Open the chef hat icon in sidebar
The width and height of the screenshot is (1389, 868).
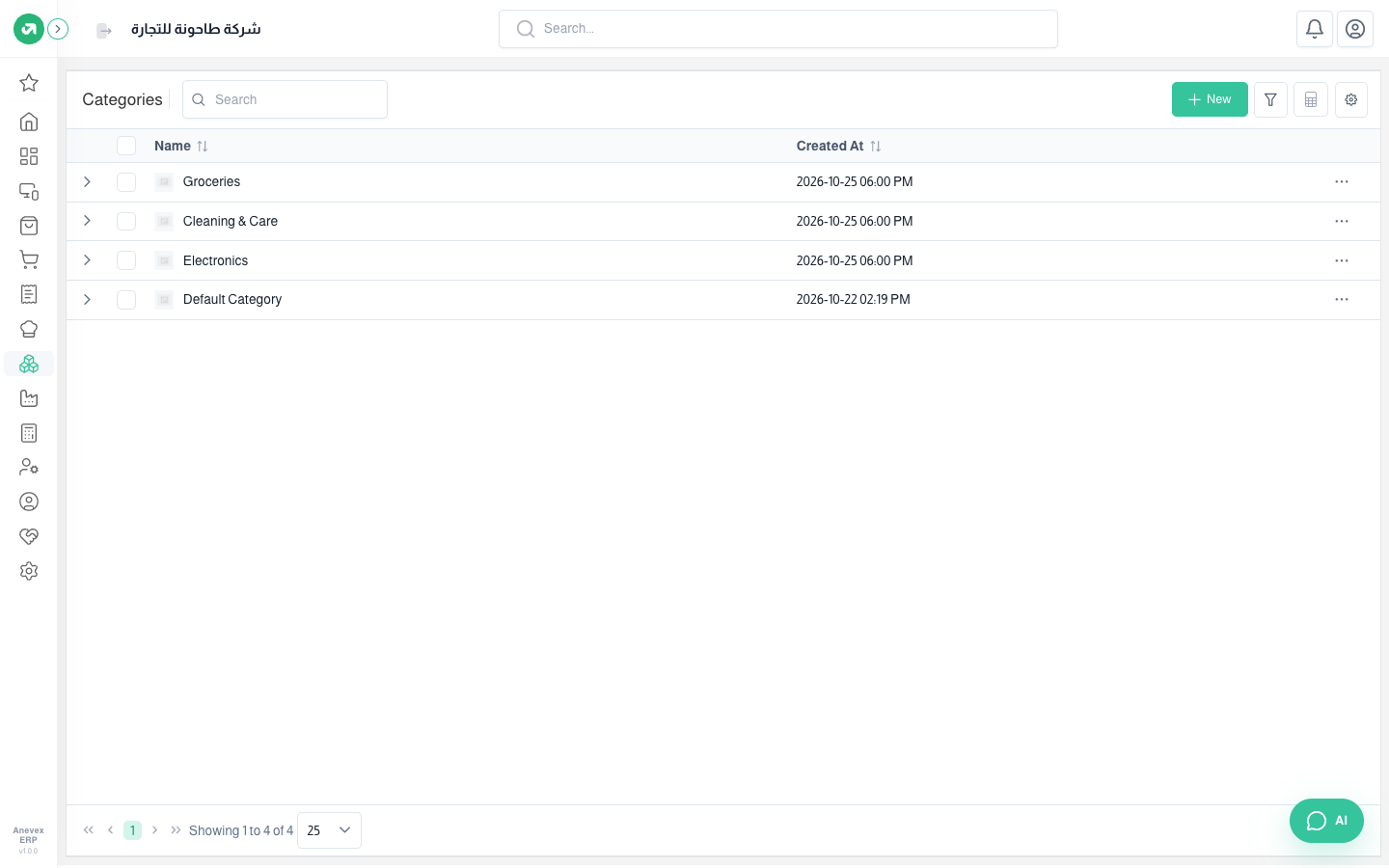click(29, 329)
